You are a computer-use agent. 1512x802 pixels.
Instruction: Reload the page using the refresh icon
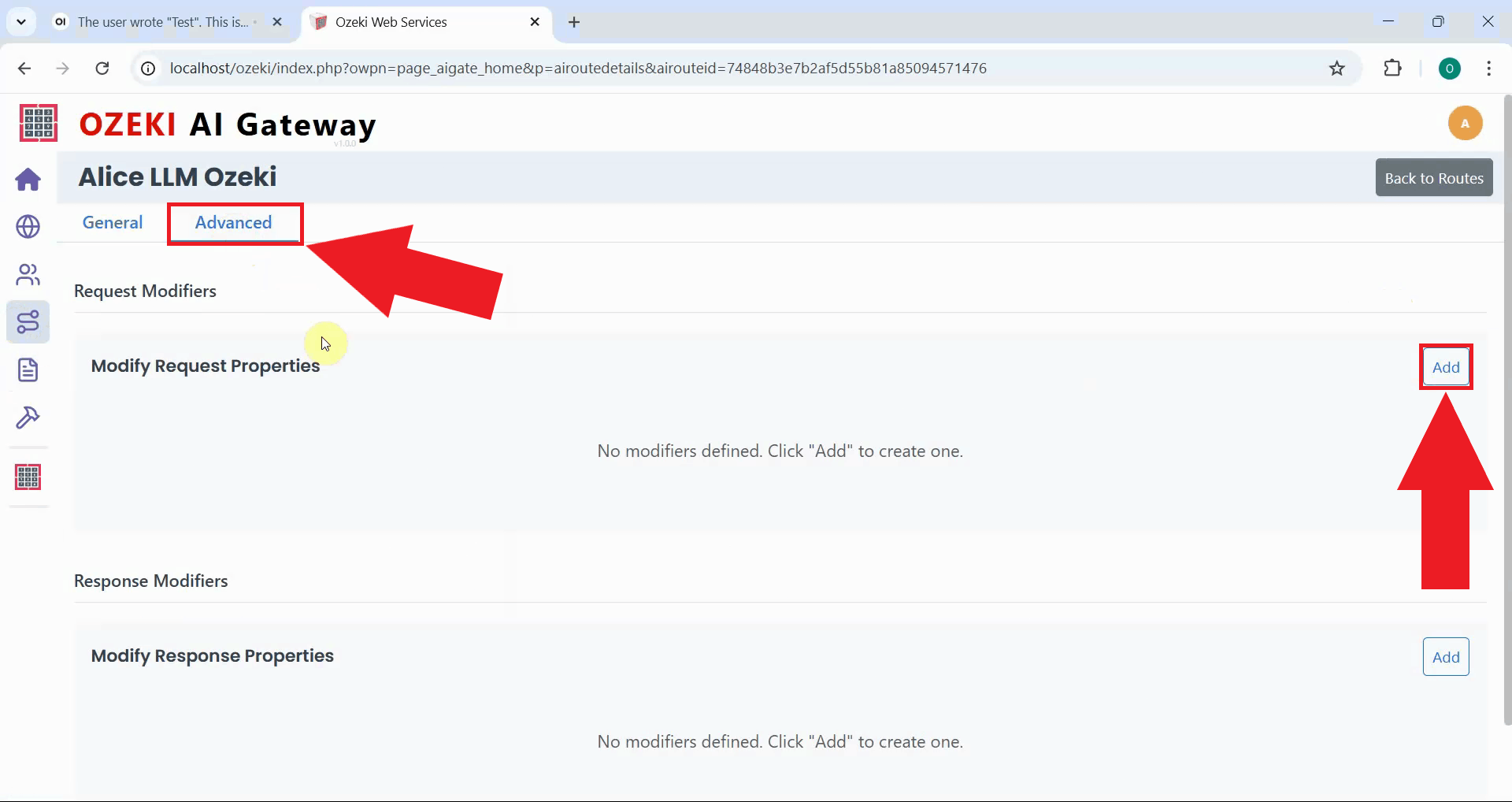(x=102, y=69)
